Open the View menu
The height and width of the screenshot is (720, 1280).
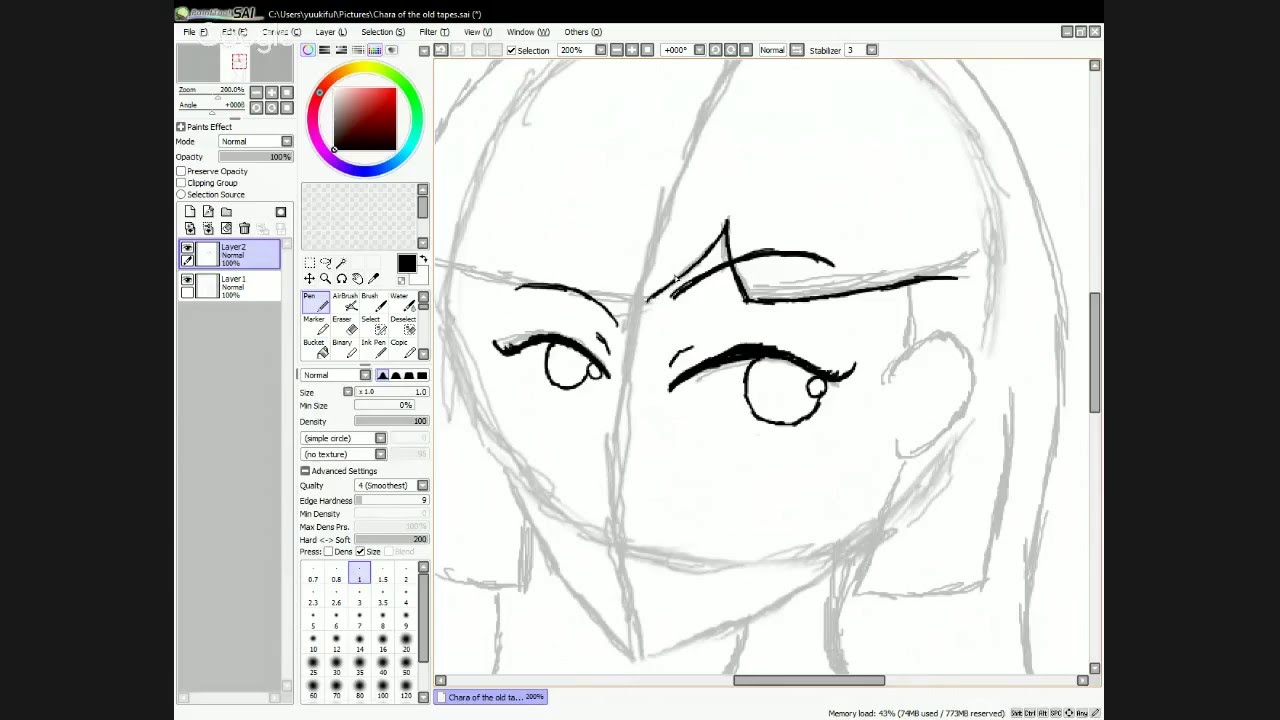coord(477,32)
